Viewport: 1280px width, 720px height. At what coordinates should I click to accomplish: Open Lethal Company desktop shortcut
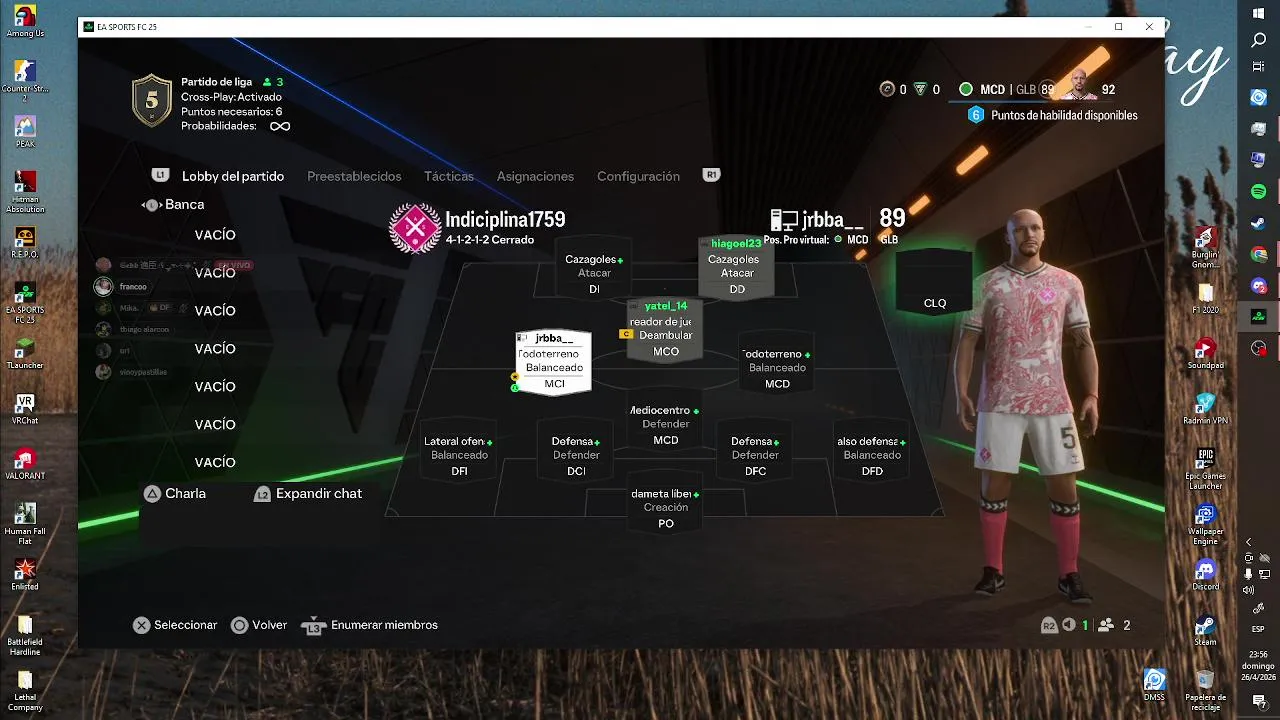25,691
